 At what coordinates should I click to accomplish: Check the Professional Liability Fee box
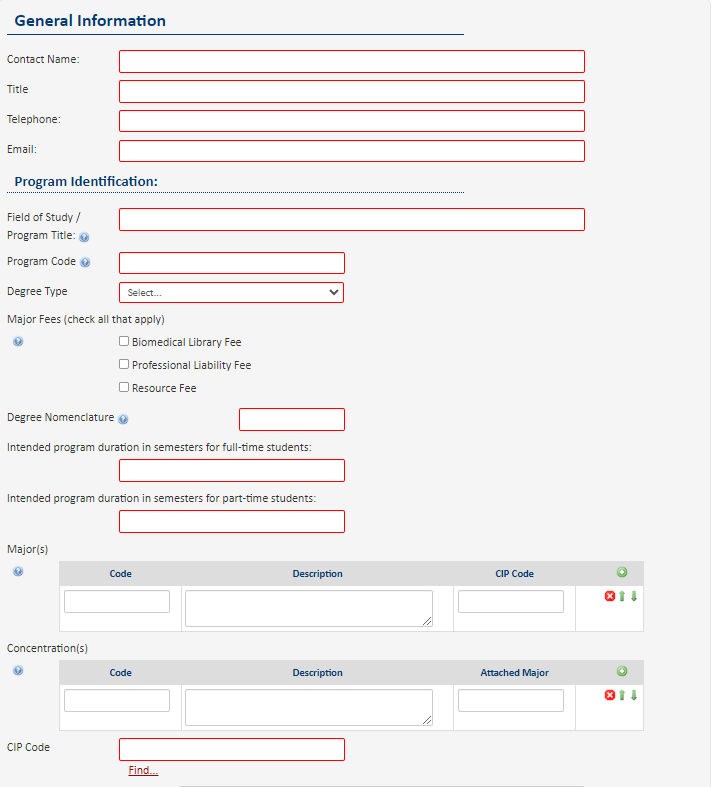click(124, 364)
